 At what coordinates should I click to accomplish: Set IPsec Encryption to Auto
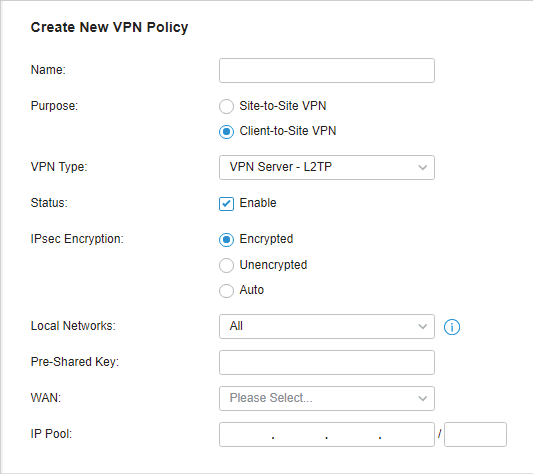pos(226,291)
